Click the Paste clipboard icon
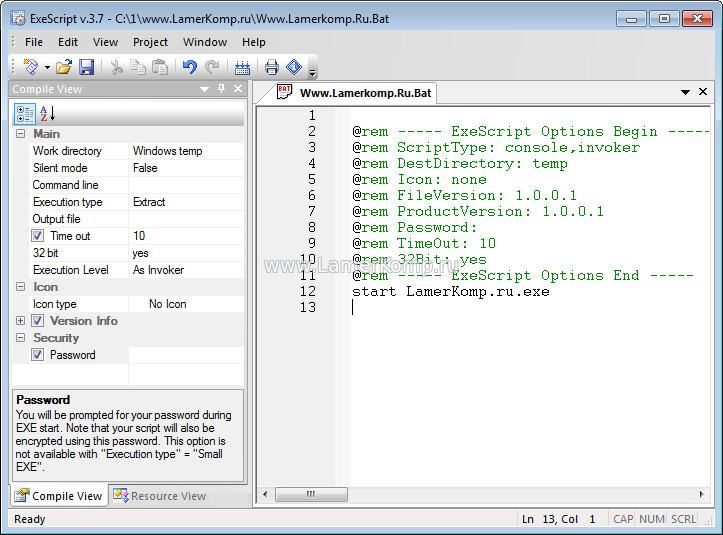Image resolution: width=723 pixels, height=535 pixels. (160, 67)
